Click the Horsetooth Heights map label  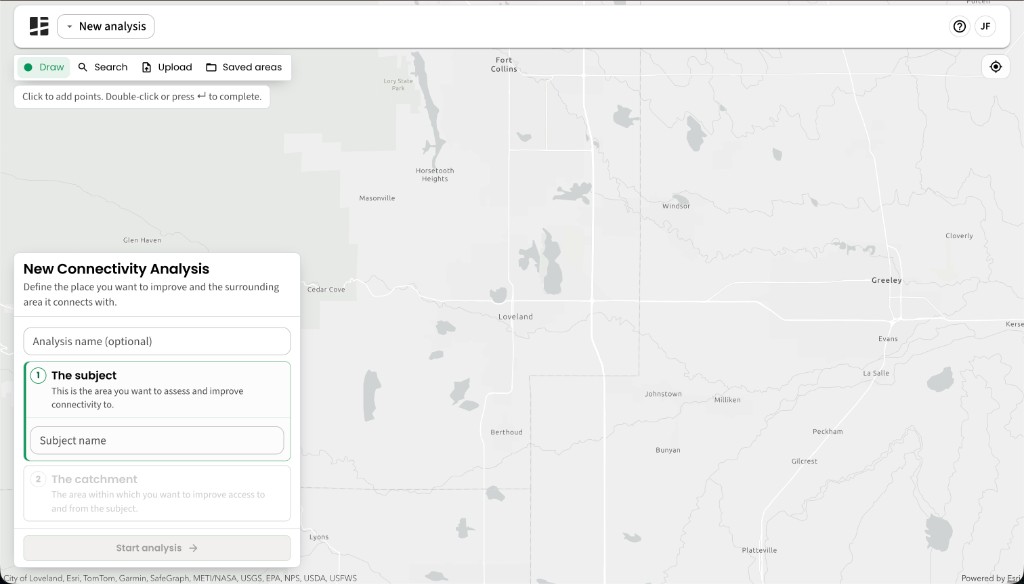[434, 174]
